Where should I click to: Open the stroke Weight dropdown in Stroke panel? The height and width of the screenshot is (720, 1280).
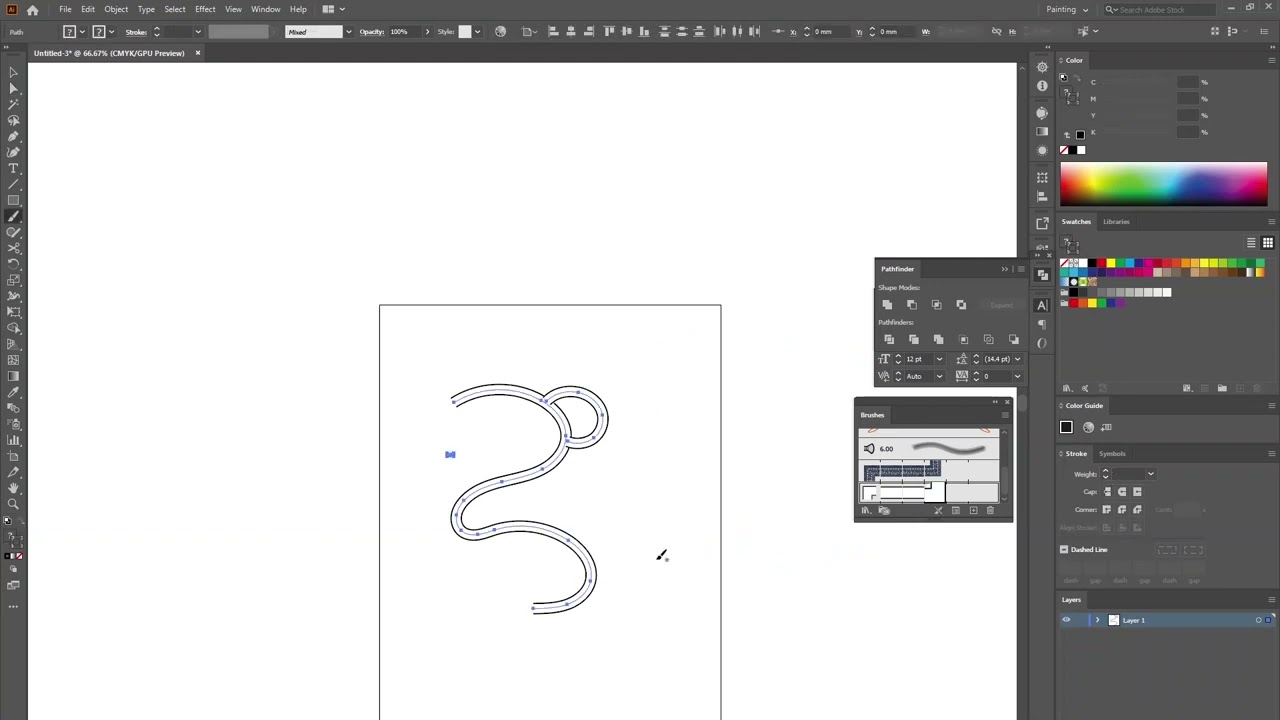pyautogui.click(x=1151, y=474)
